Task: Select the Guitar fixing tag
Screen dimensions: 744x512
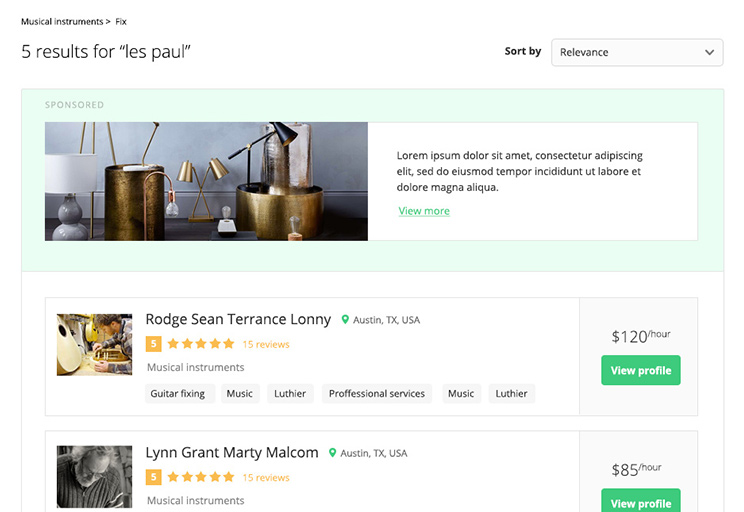Action: (x=180, y=394)
